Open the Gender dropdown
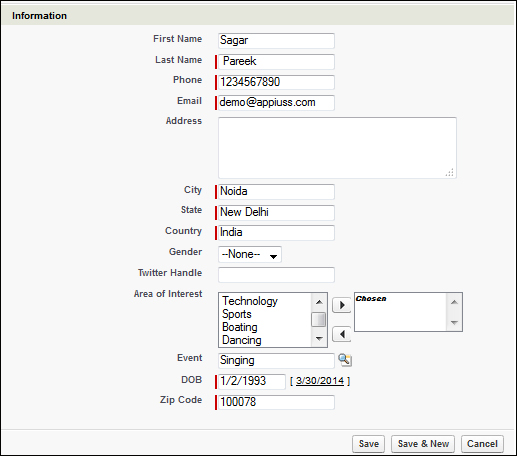This screenshot has width=517, height=456. (x=250, y=255)
